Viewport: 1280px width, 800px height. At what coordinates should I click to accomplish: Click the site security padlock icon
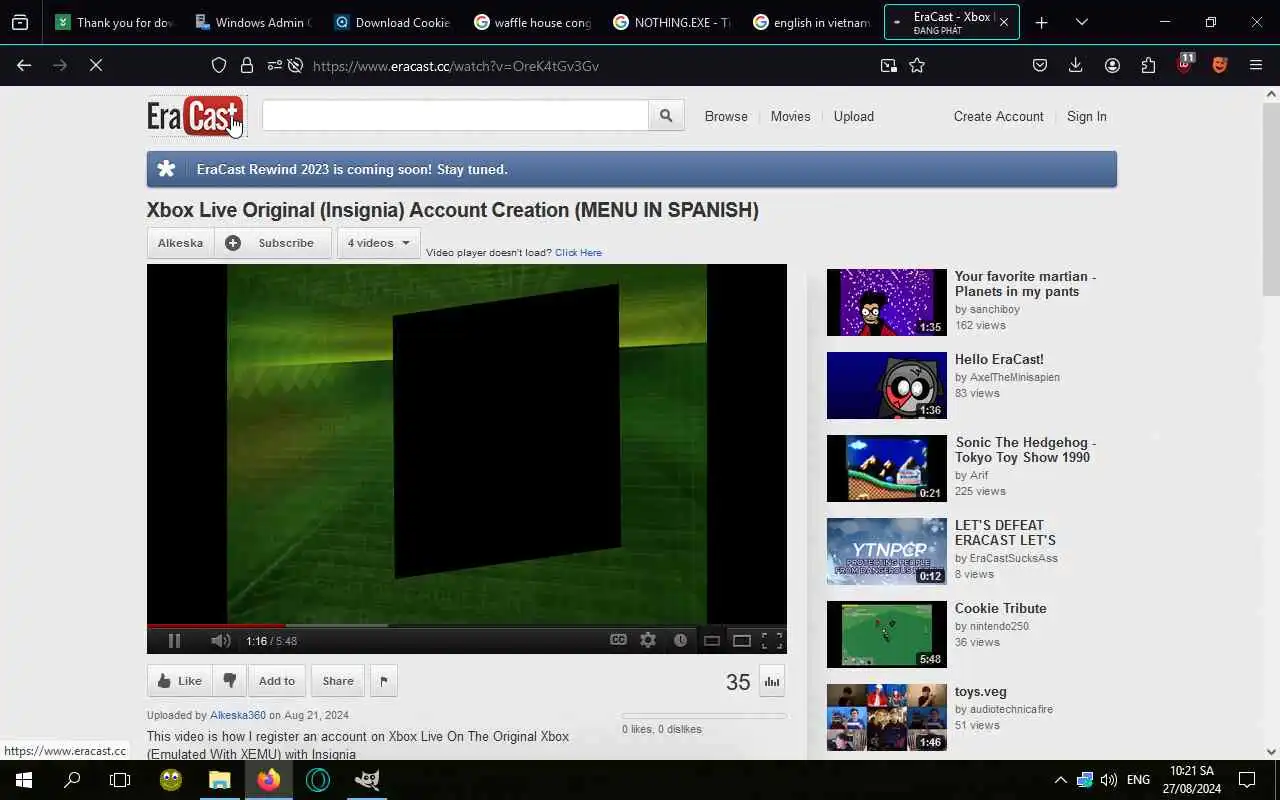[x=246, y=65]
